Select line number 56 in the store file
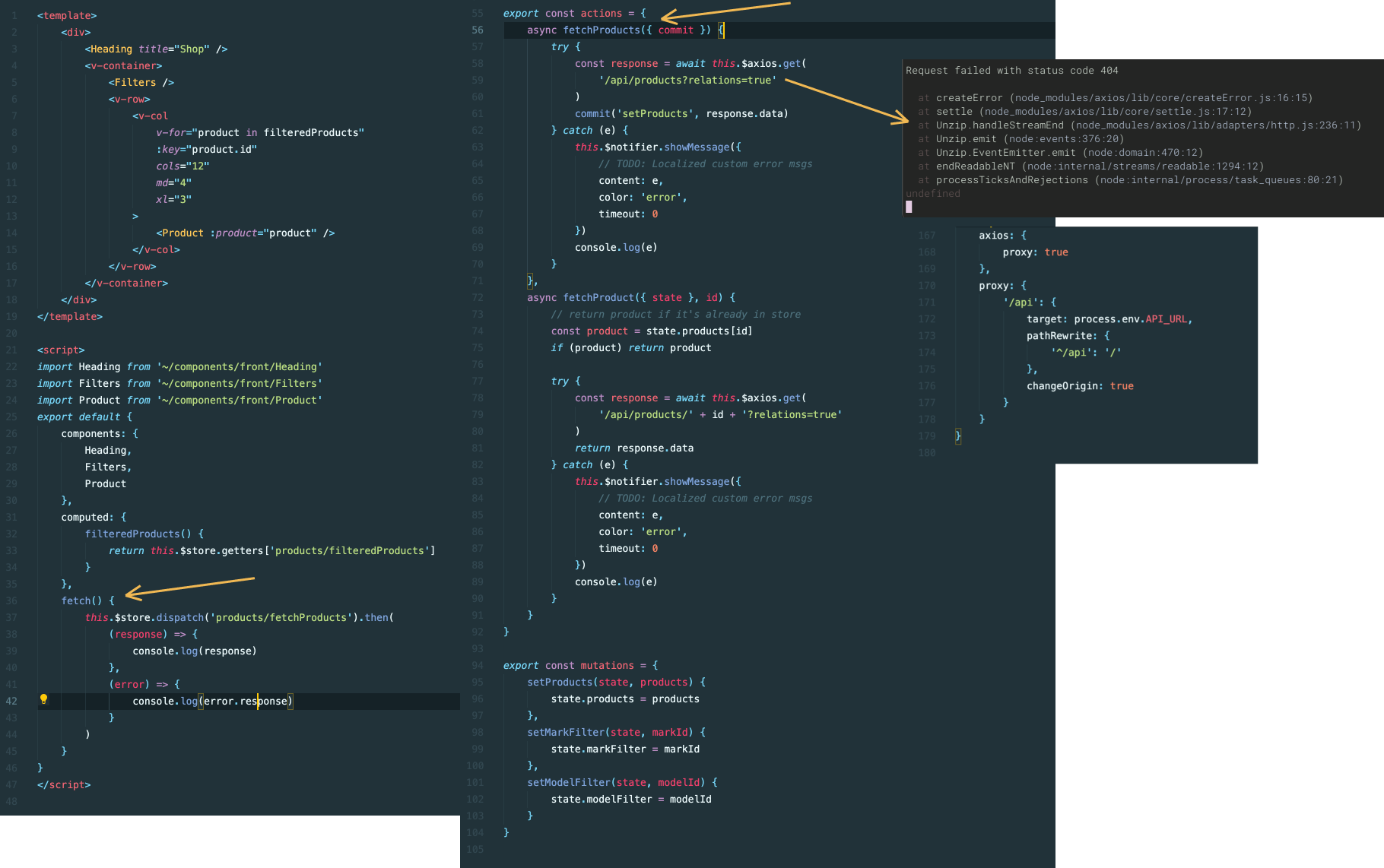Screen dimensions: 1384x868 point(477,30)
